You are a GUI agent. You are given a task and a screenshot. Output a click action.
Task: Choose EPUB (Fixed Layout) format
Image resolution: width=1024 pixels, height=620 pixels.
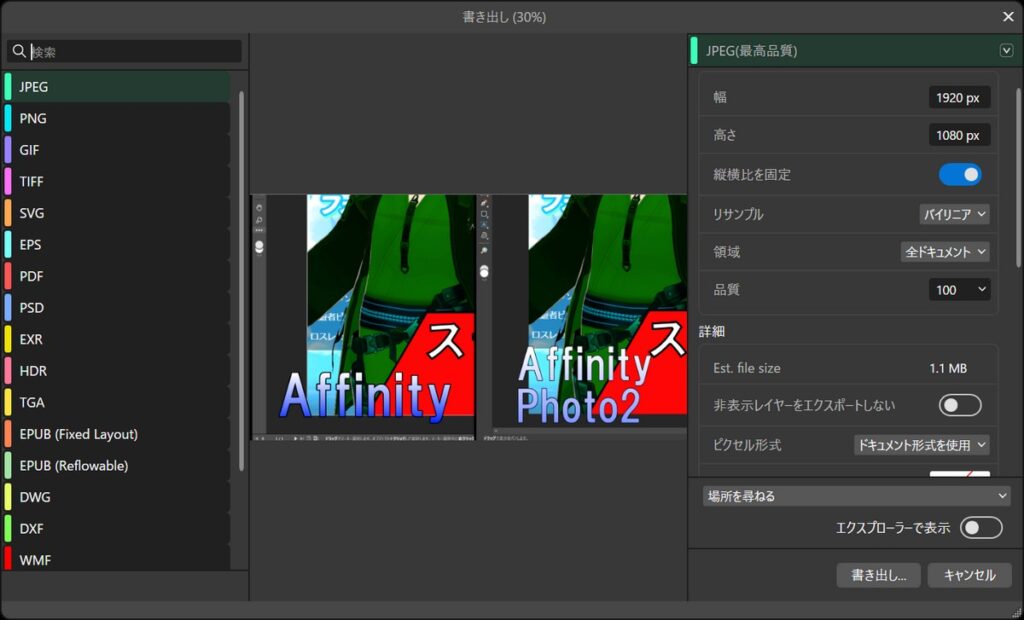78,434
